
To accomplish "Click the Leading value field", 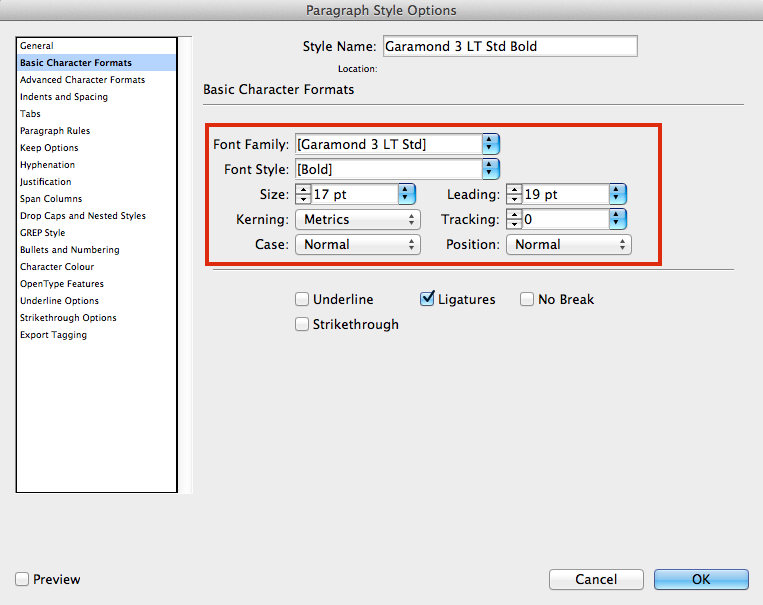I will [565, 195].
